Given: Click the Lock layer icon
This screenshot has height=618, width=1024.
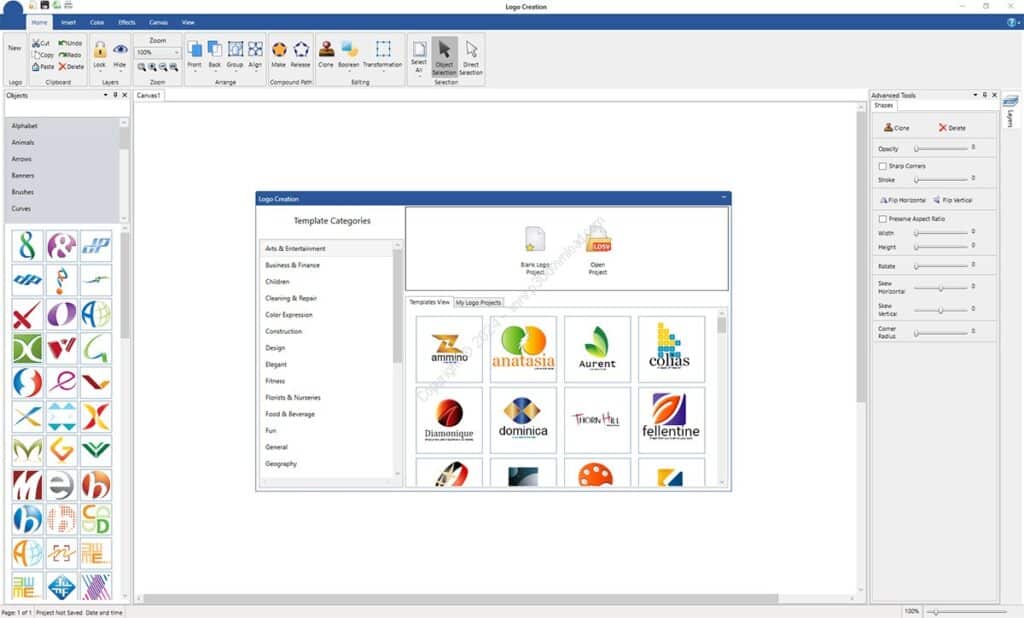Looking at the screenshot, I should pyautogui.click(x=100, y=50).
